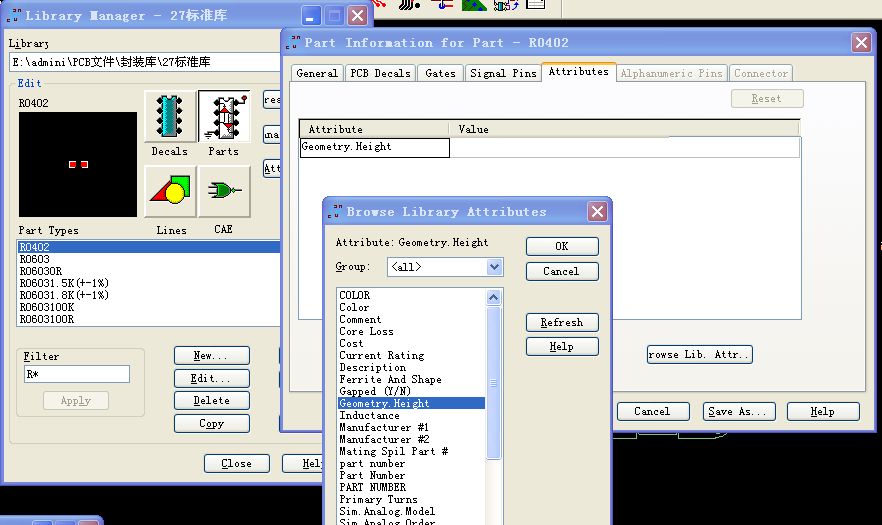The image size is (882, 525).
Task: Select the CAE logic gate icon
Action: 223,191
